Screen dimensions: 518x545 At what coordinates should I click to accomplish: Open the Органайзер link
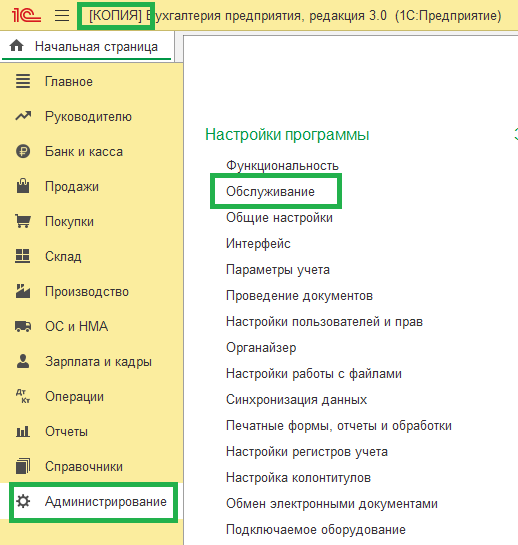tap(261, 348)
